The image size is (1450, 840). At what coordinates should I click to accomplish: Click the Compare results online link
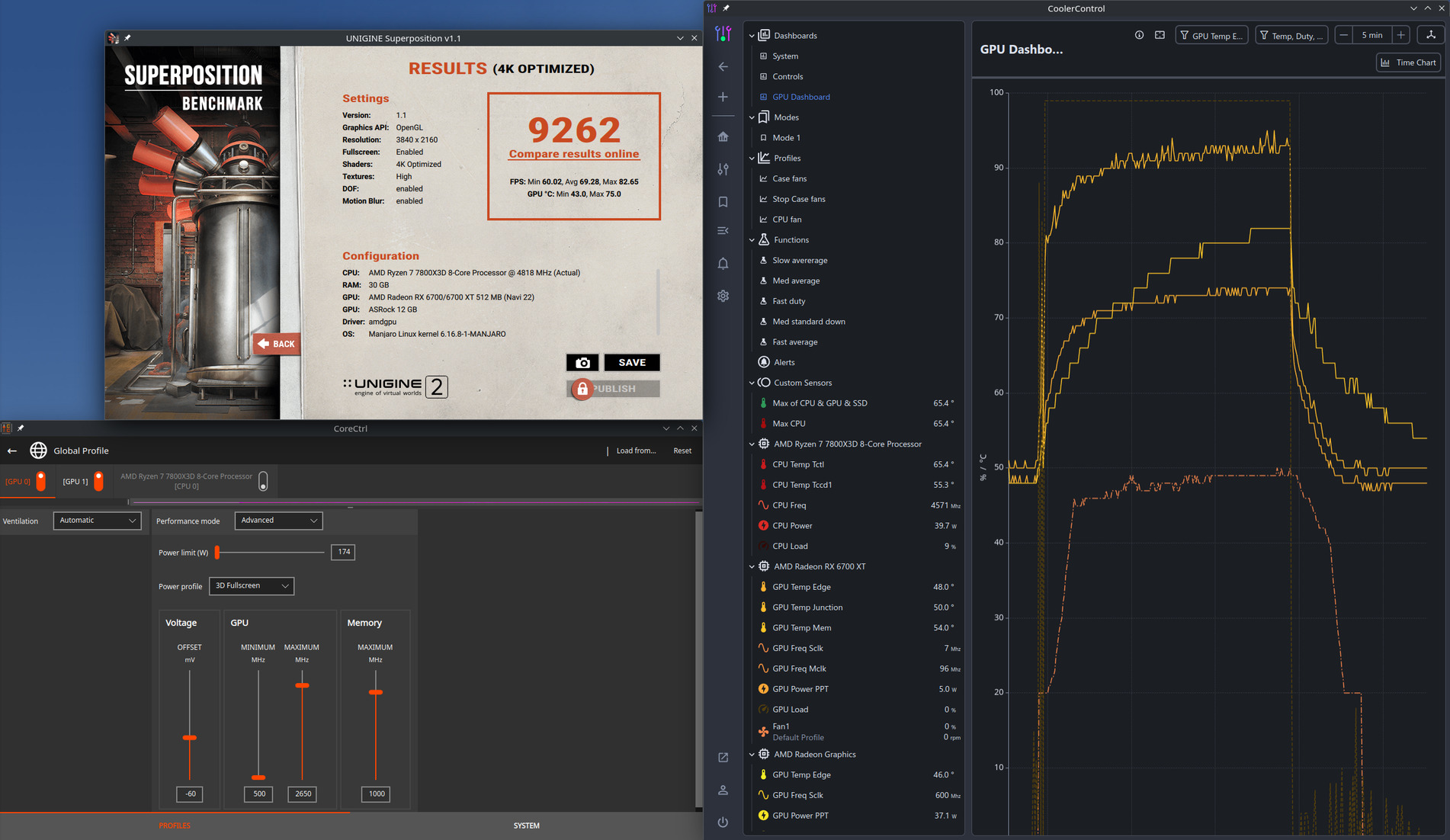point(574,154)
